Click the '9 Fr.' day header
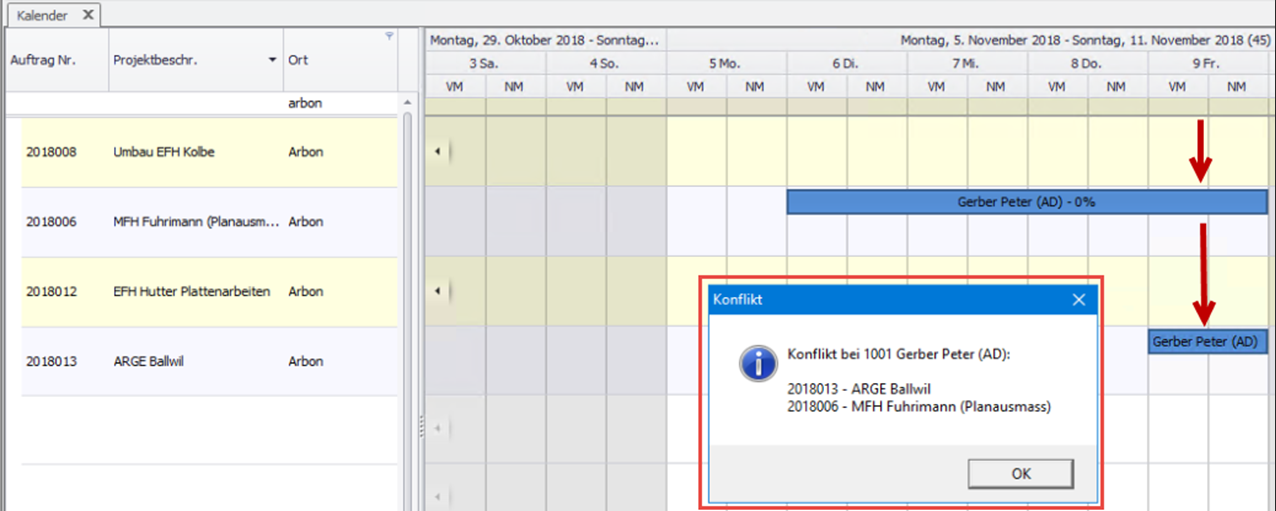 1208,63
